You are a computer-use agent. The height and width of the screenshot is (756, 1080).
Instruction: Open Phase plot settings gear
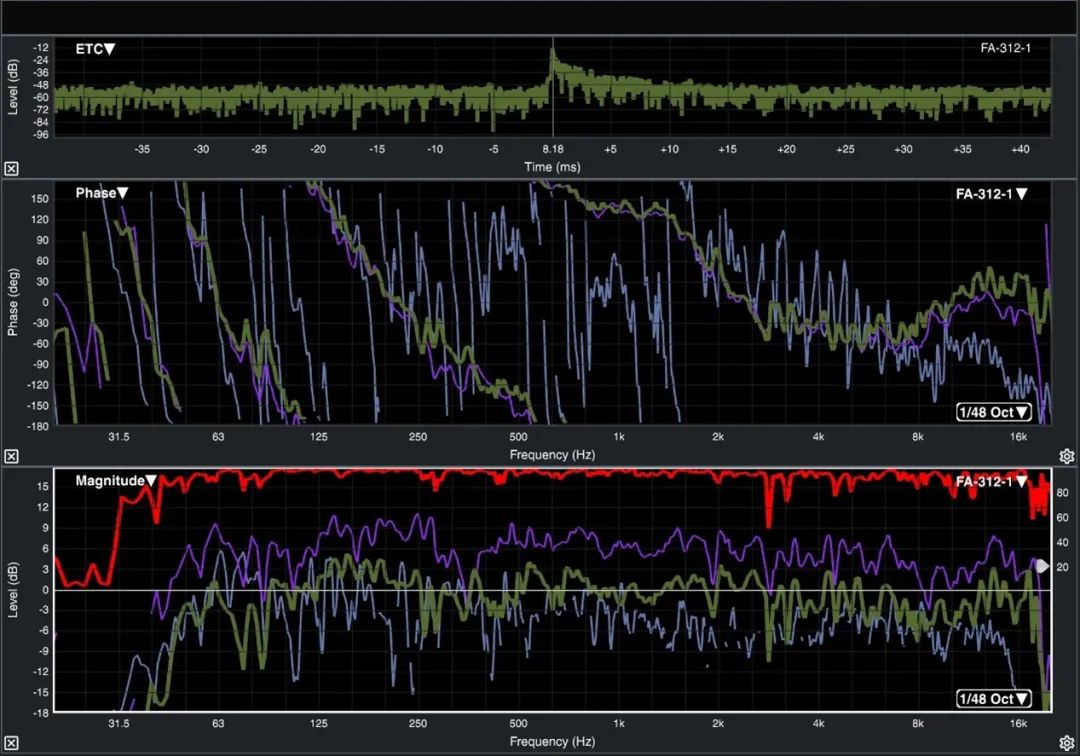click(x=1068, y=456)
